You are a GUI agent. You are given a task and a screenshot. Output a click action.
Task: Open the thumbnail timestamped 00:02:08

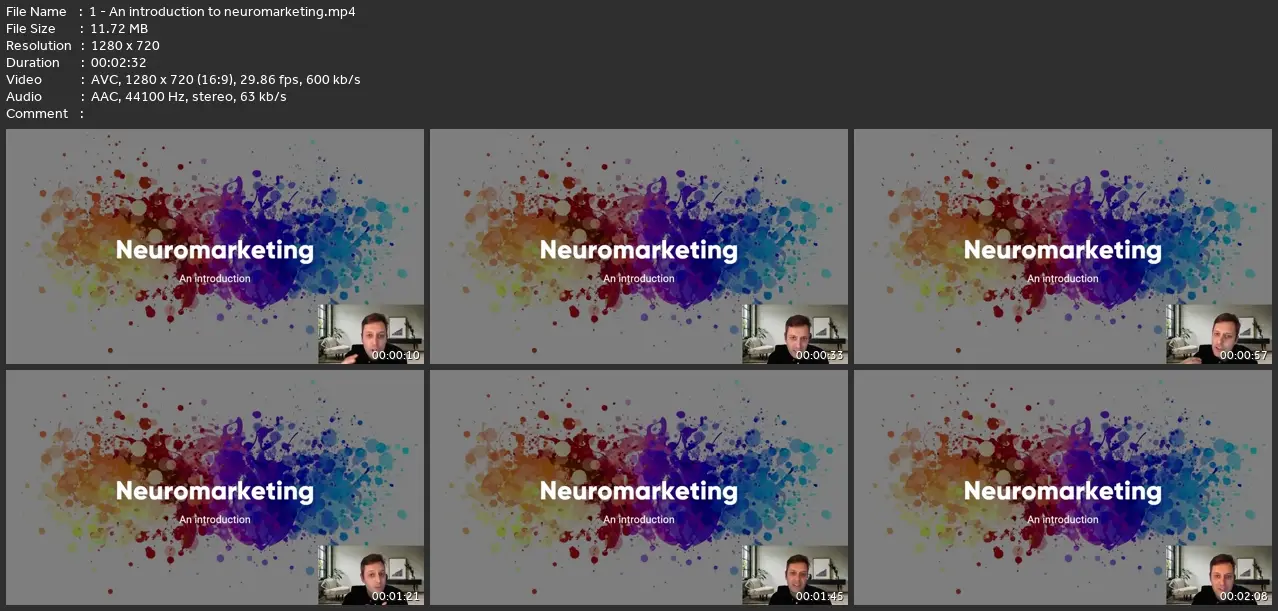1063,487
